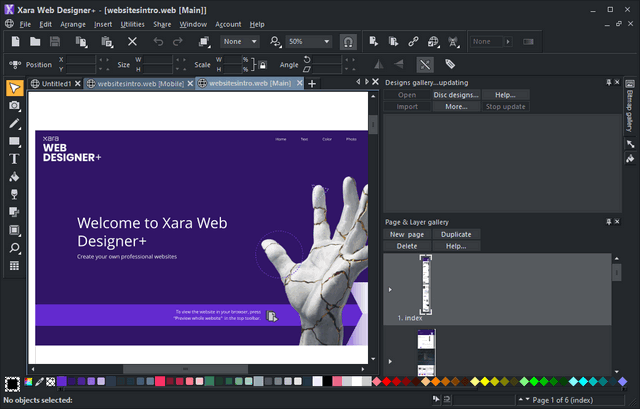The height and width of the screenshot is (409, 640).
Task: Click the Disc designs... button
Action: (455, 94)
